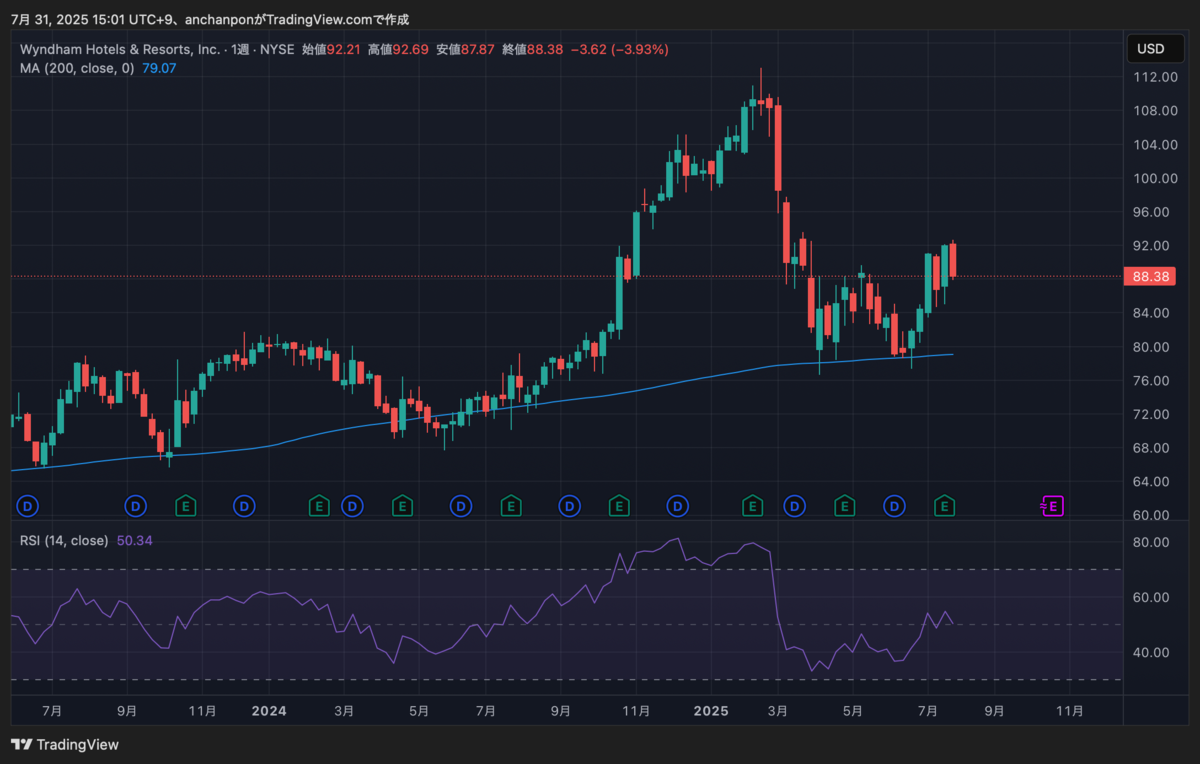The image size is (1200, 764).
Task: Click the RSI value 50.34
Action: tap(134, 540)
